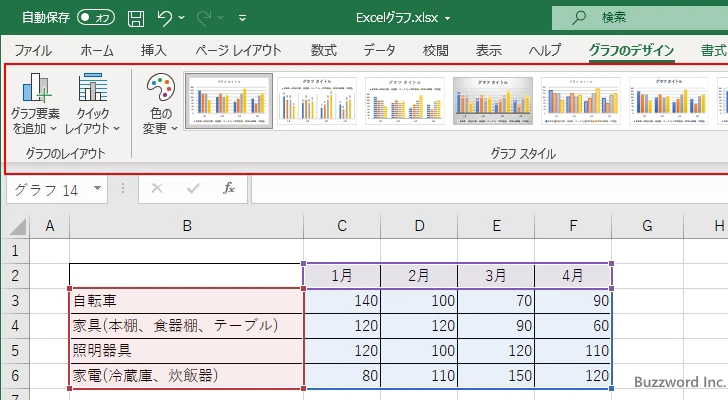Select column B header

(x=187, y=226)
